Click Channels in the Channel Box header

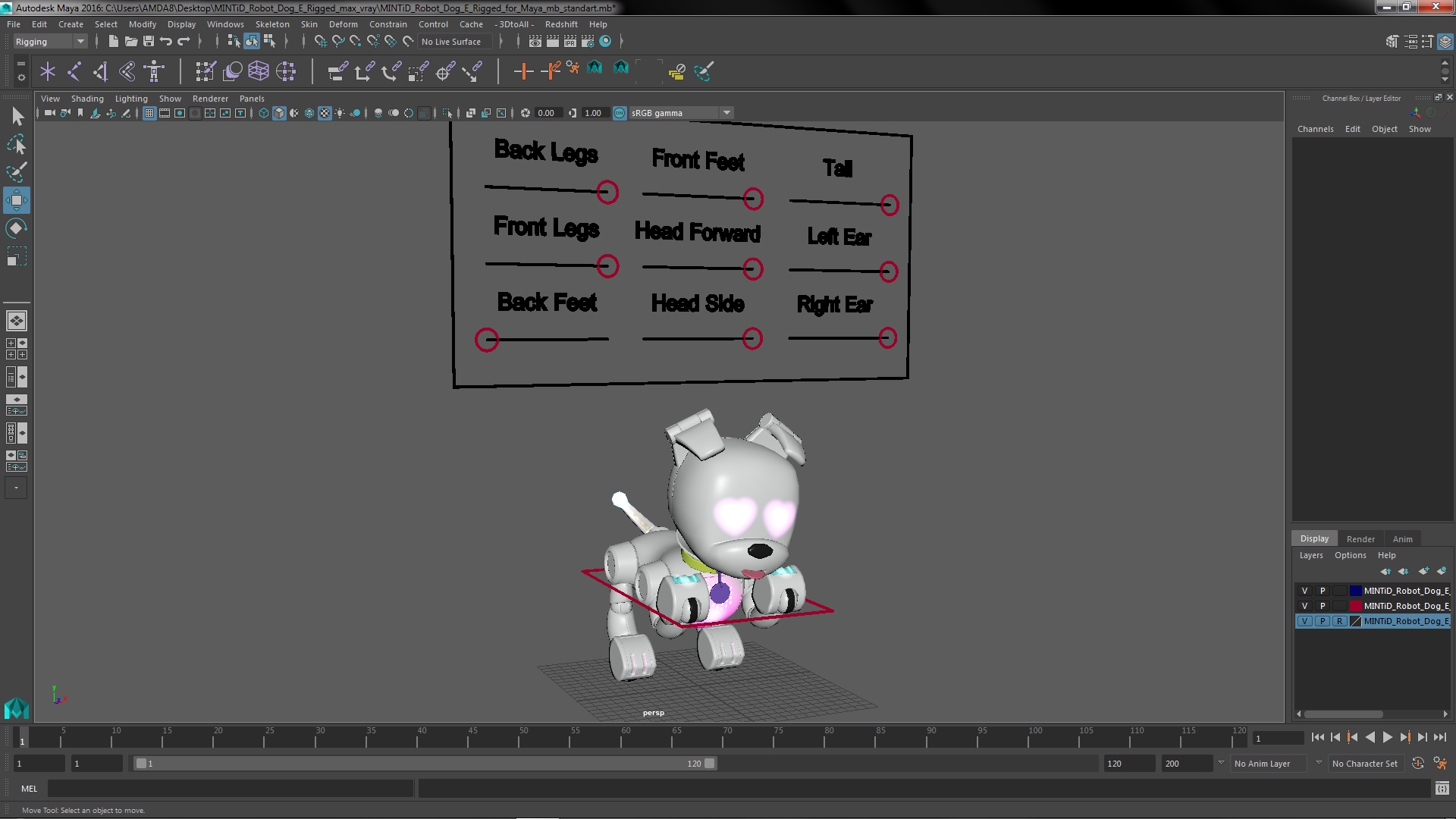[1315, 129]
